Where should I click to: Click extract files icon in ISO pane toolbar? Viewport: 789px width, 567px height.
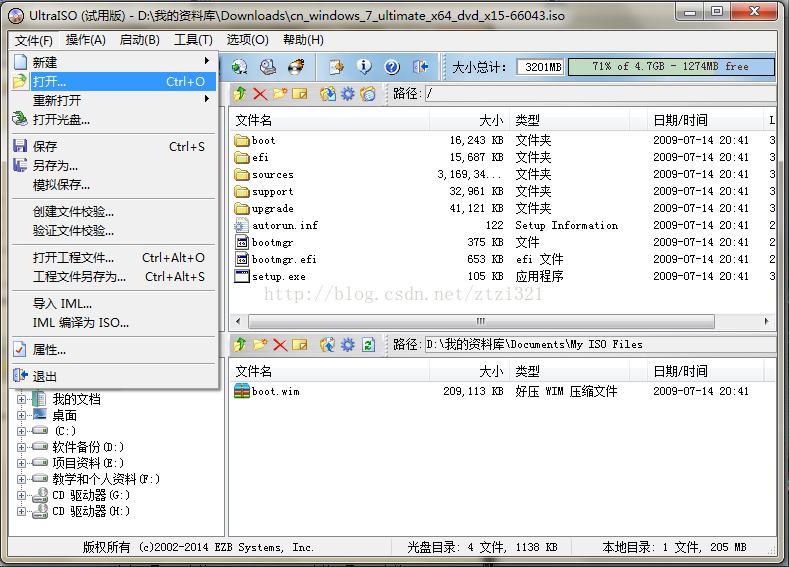328,94
